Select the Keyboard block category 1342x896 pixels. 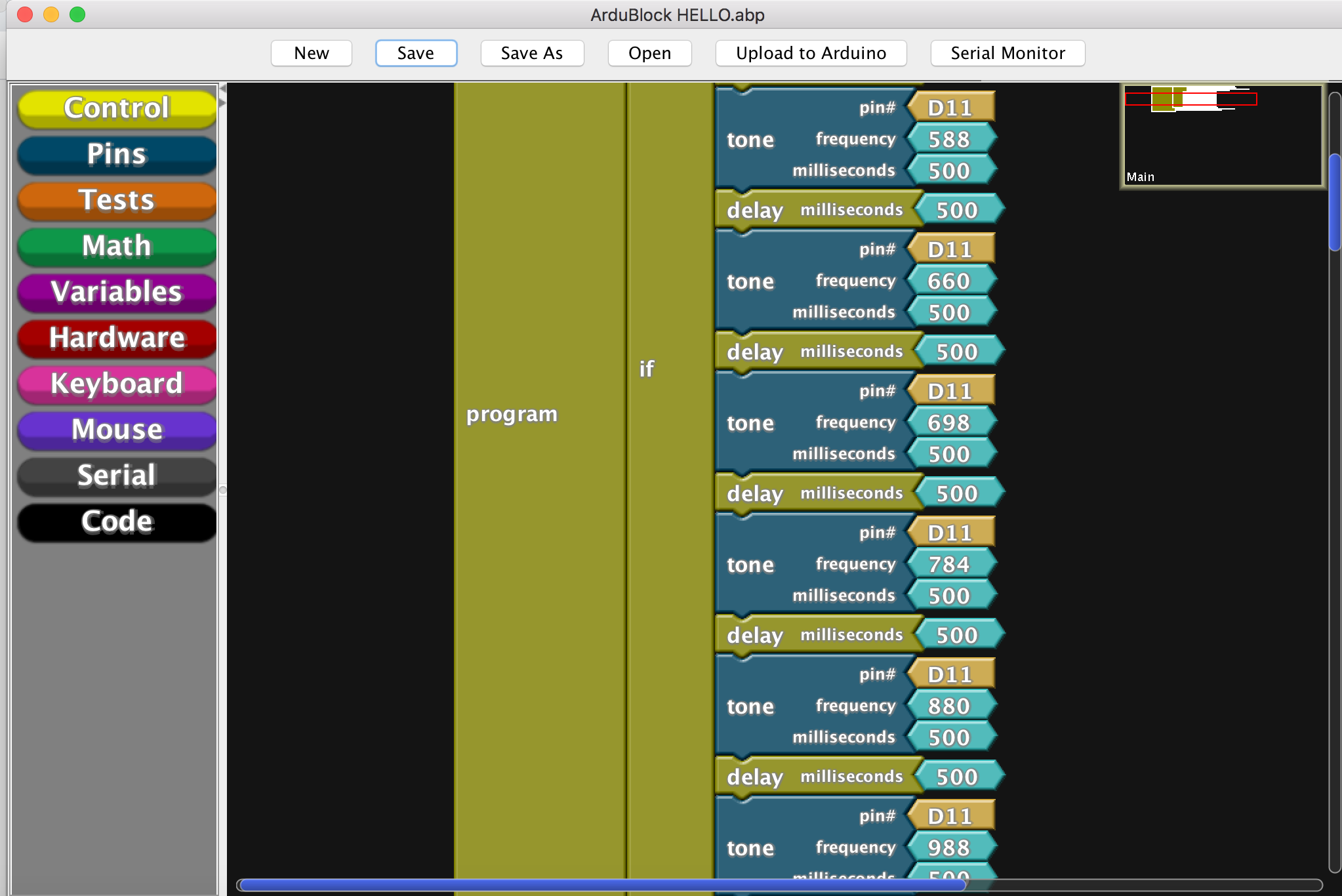tap(116, 384)
